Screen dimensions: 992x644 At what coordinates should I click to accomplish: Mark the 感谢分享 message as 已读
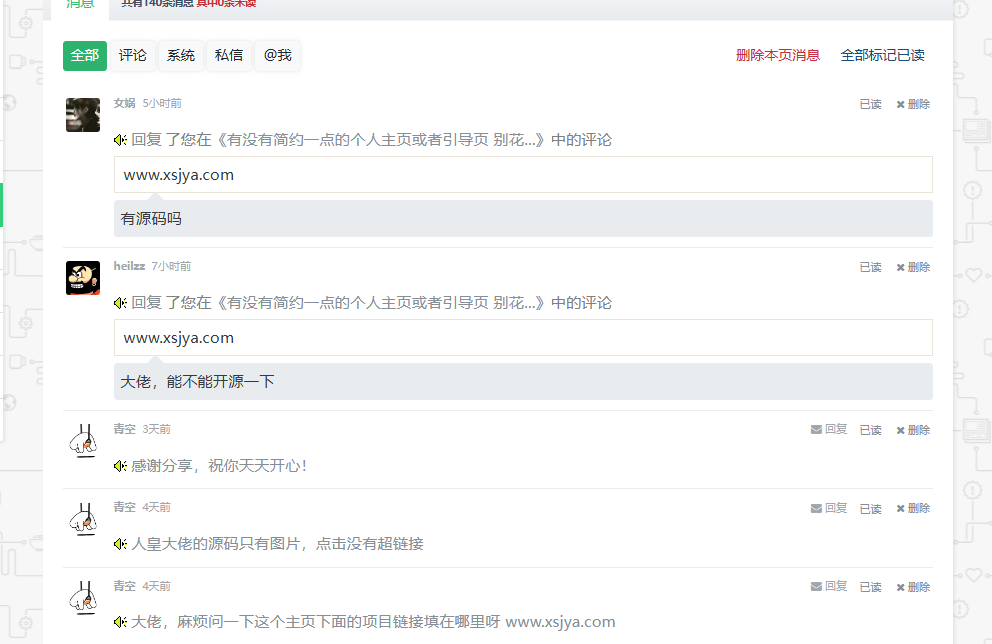point(869,429)
